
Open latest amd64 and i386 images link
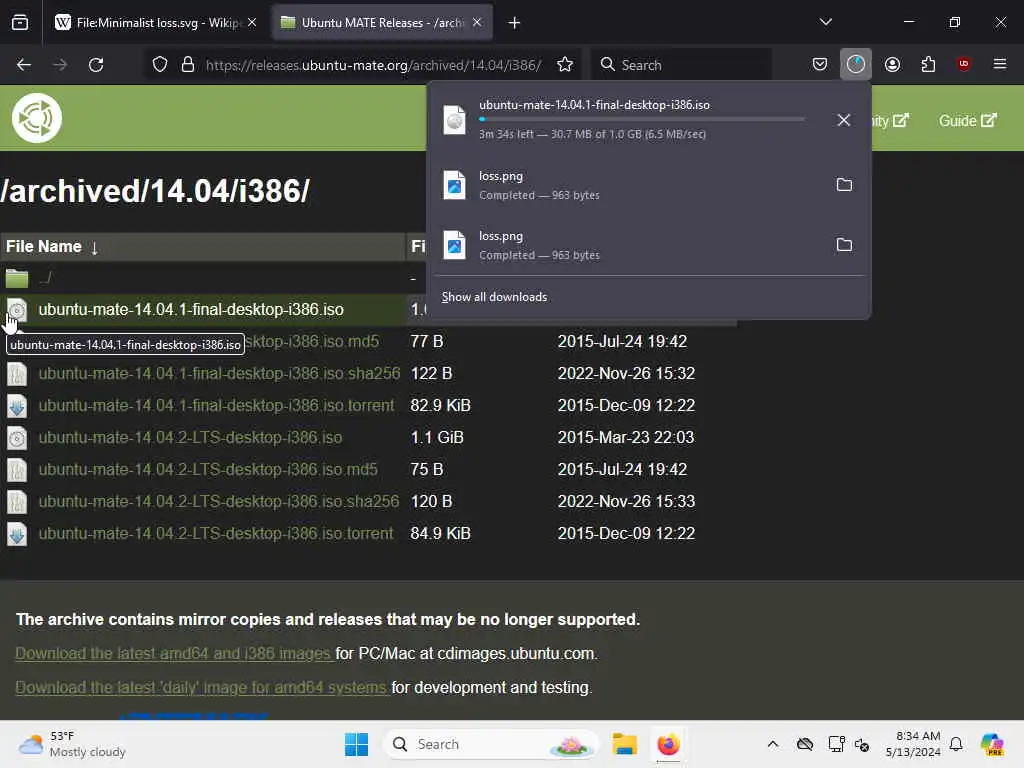174,654
